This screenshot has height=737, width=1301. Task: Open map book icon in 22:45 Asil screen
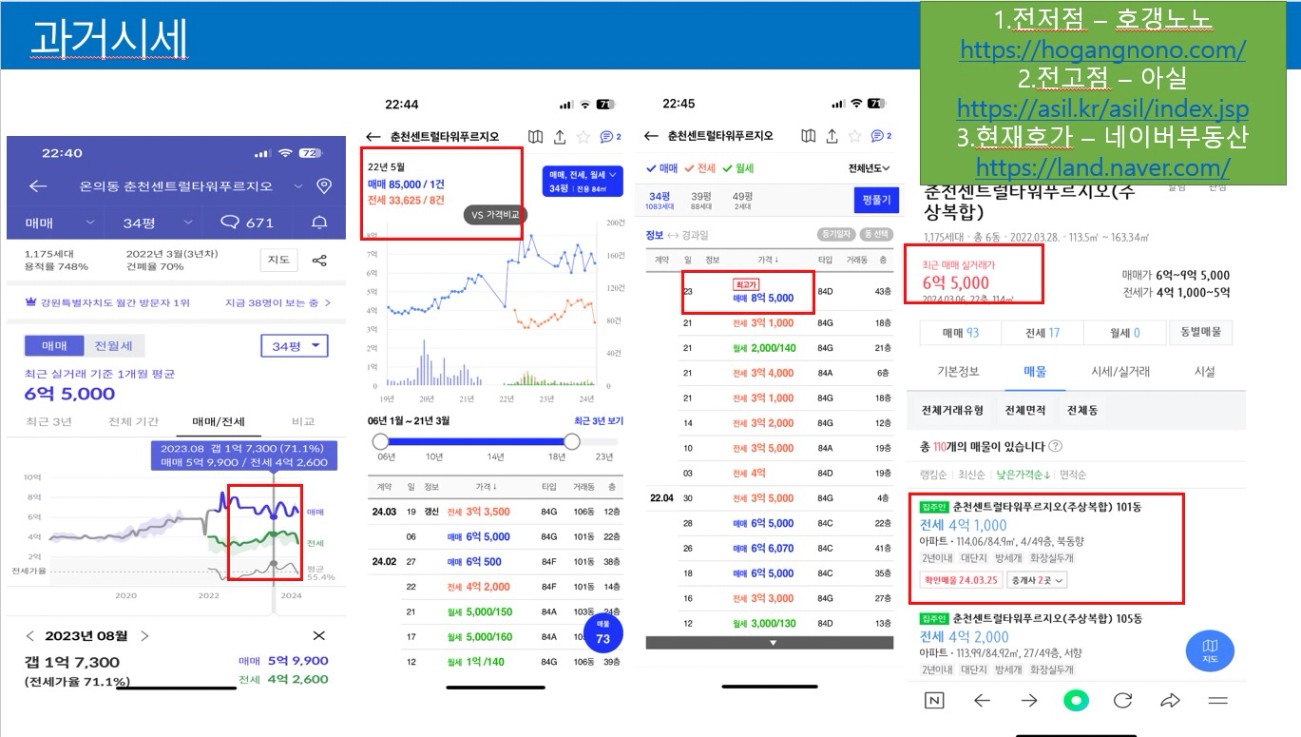(808, 136)
